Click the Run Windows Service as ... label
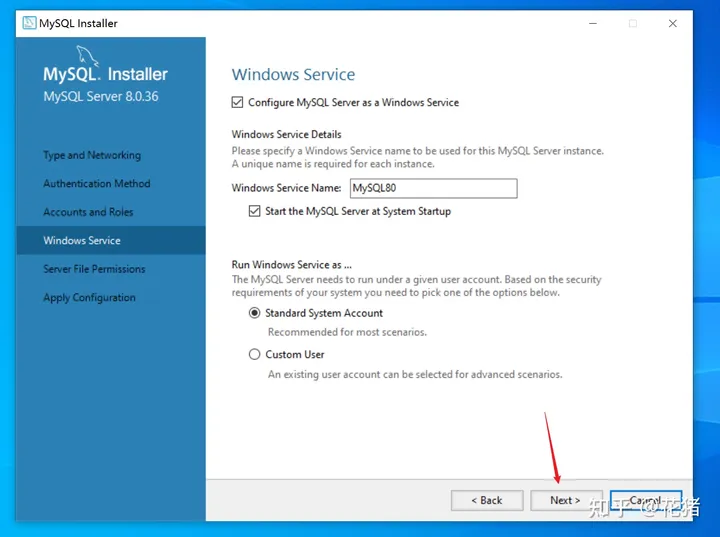720x537 pixels. (x=292, y=265)
